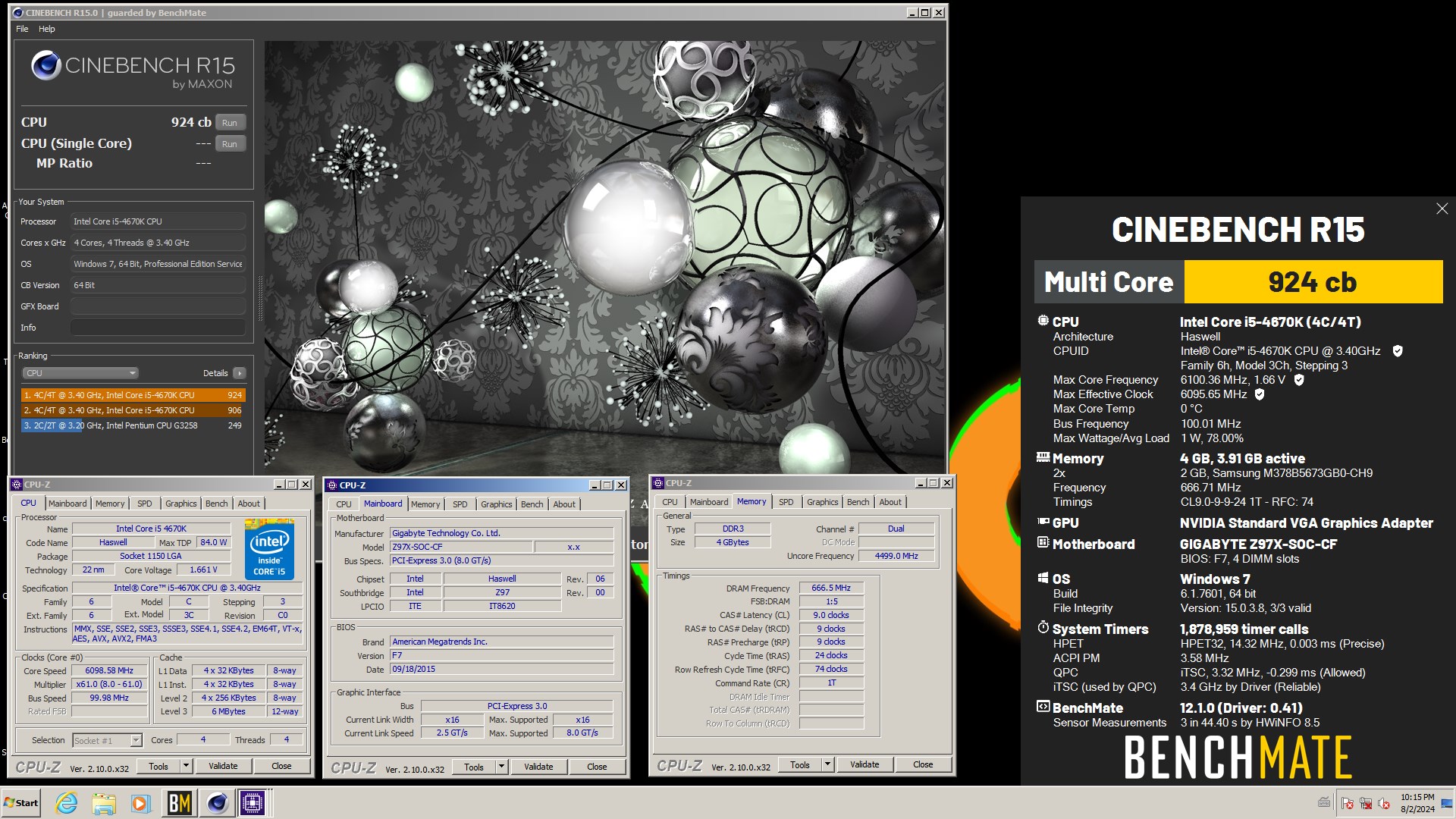The width and height of the screenshot is (1456, 819).
Task: Click the network tray icon
Action: click(1366, 803)
